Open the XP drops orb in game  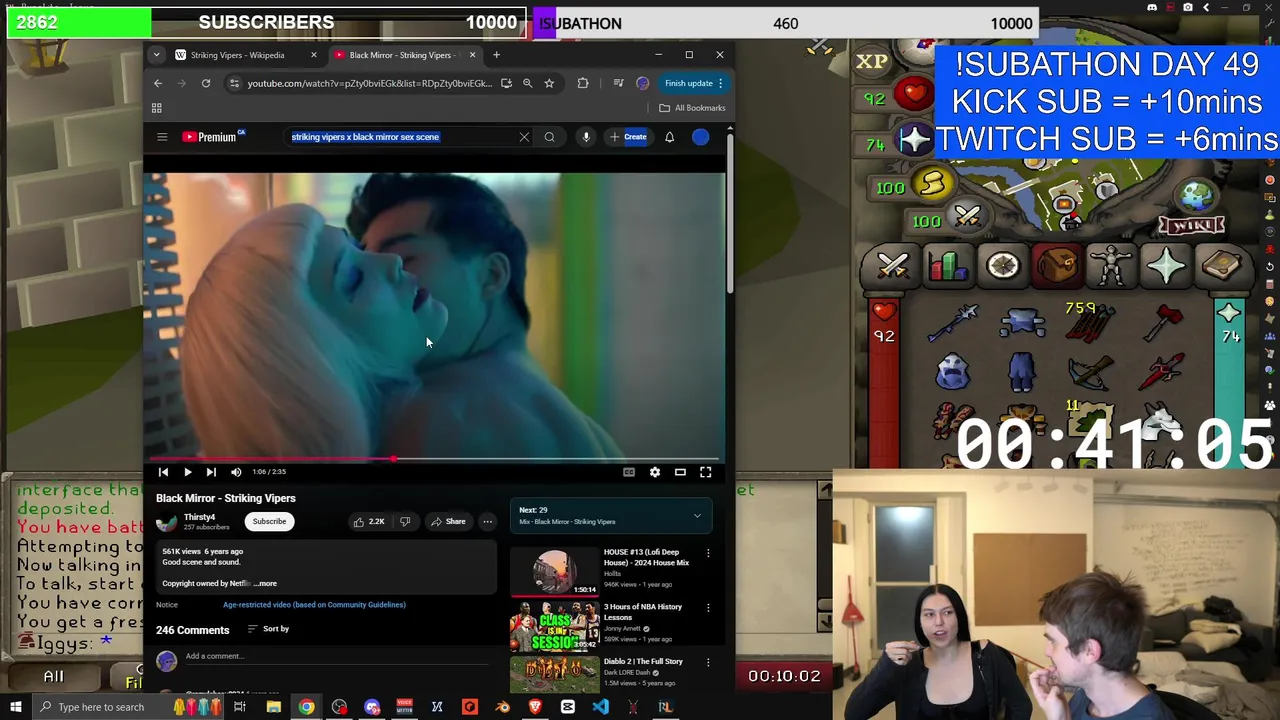pos(872,62)
